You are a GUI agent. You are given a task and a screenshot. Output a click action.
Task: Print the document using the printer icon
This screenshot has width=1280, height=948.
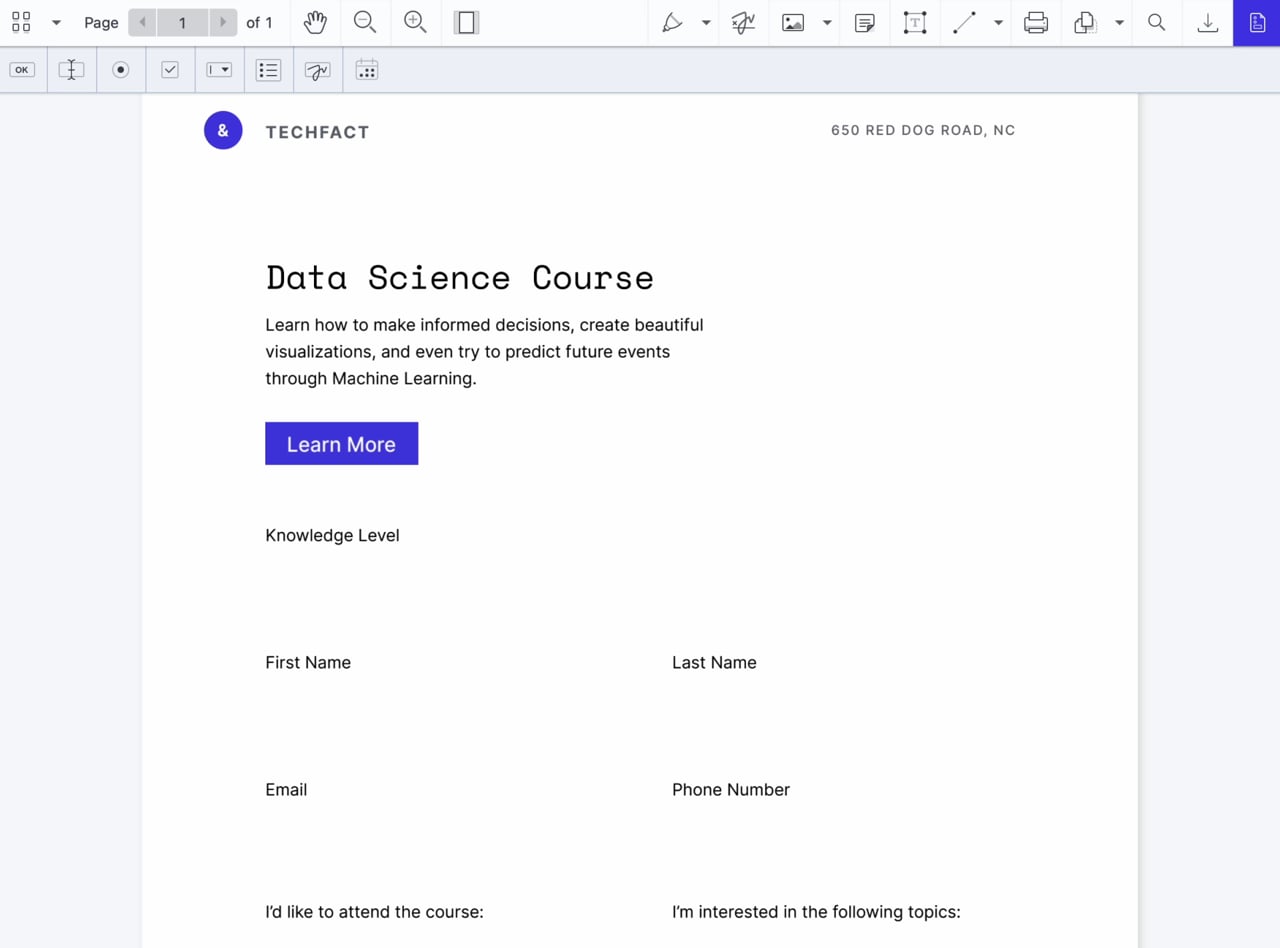pos(1036,22)
